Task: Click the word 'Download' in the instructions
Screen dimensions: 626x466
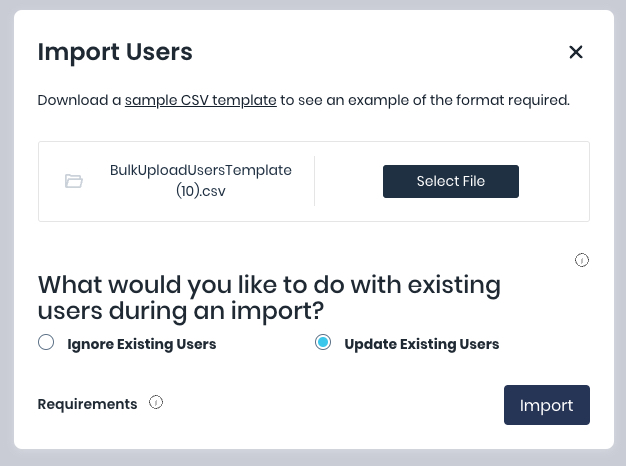Action: pyautogui.click(x=73, y=100)
